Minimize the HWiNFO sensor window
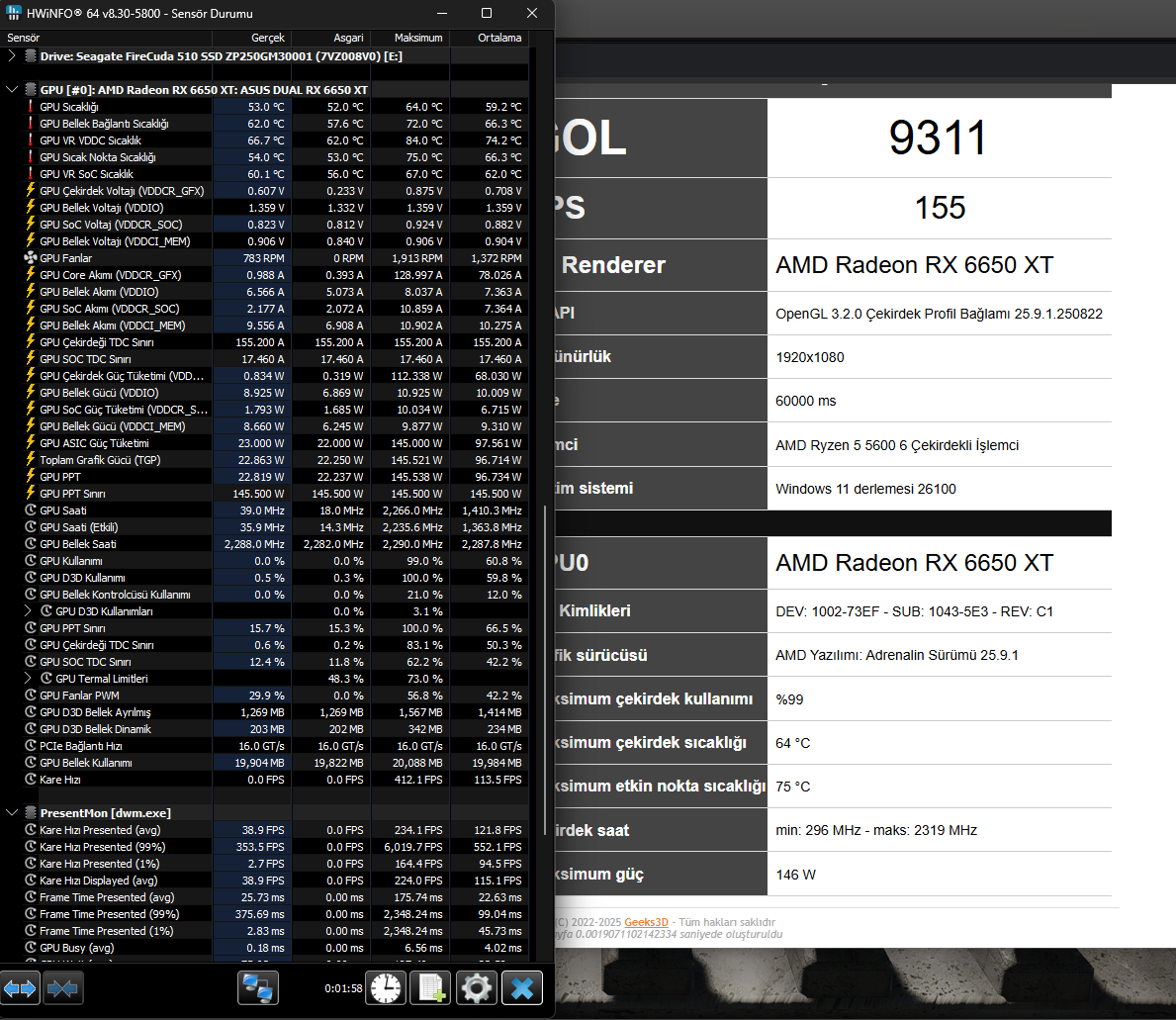This screenshot has height=1020, width=1176. [x=442, y=14]
